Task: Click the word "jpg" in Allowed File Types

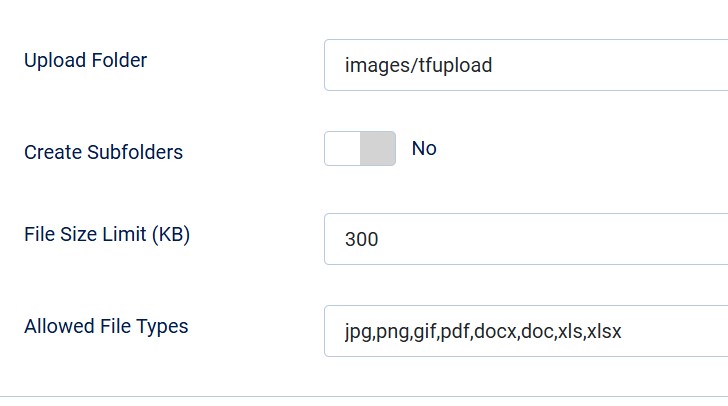Action: tap(357, 332)
